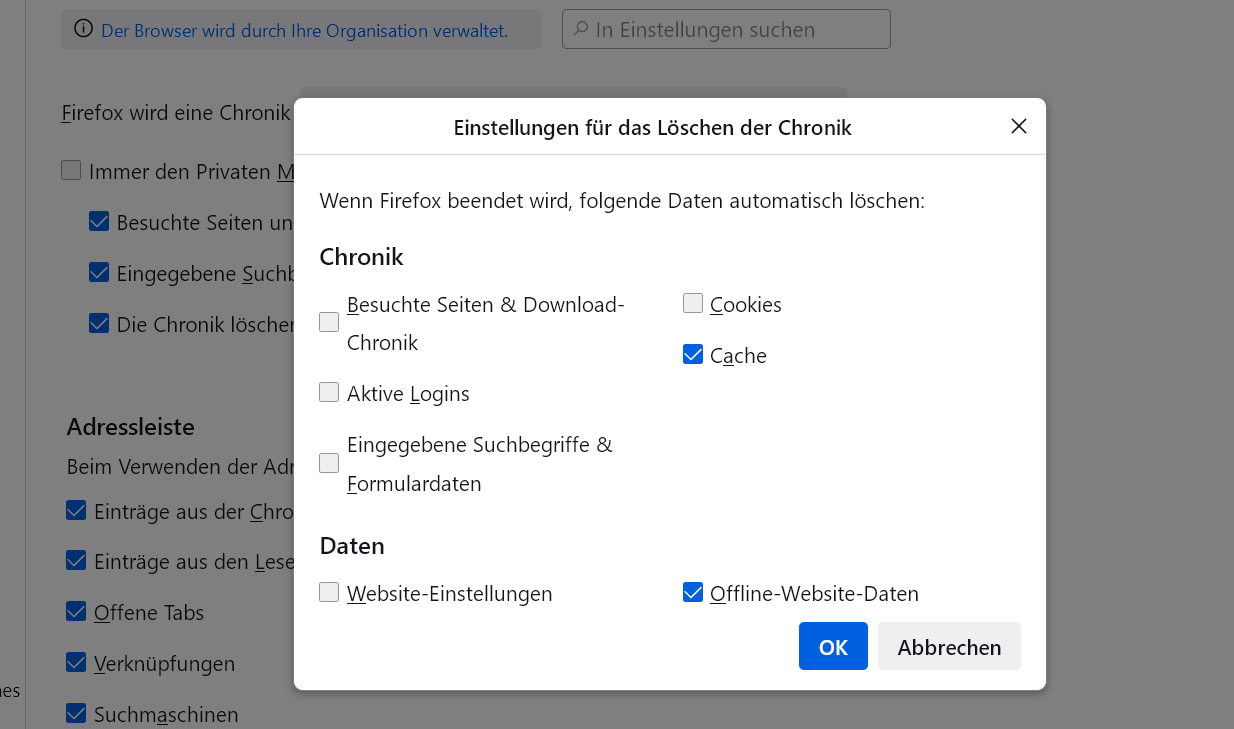
Task: Enable the Cookies checkbox
Action: (693, 303)
